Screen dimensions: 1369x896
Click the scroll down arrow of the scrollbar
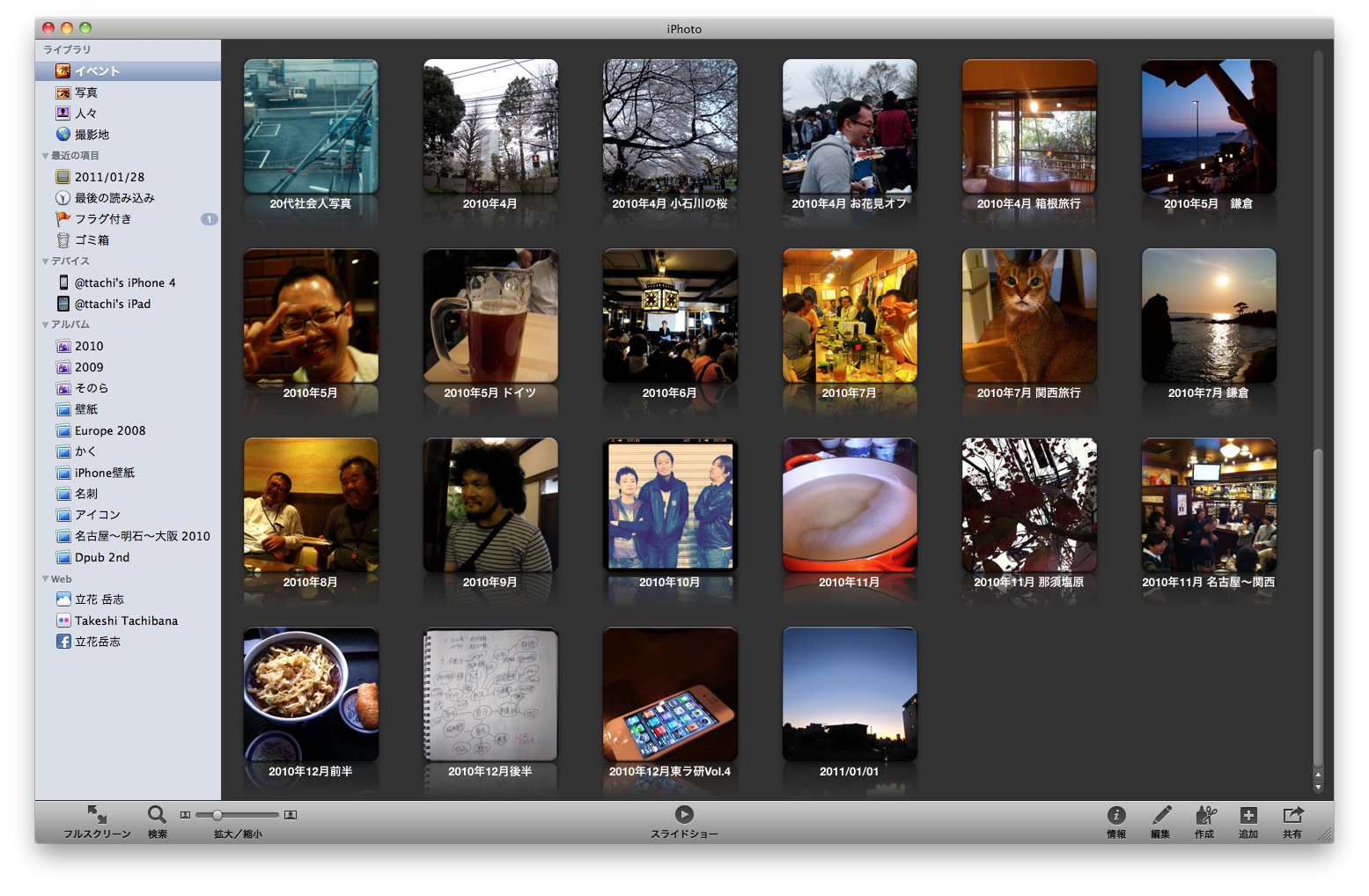(1318, 788)
